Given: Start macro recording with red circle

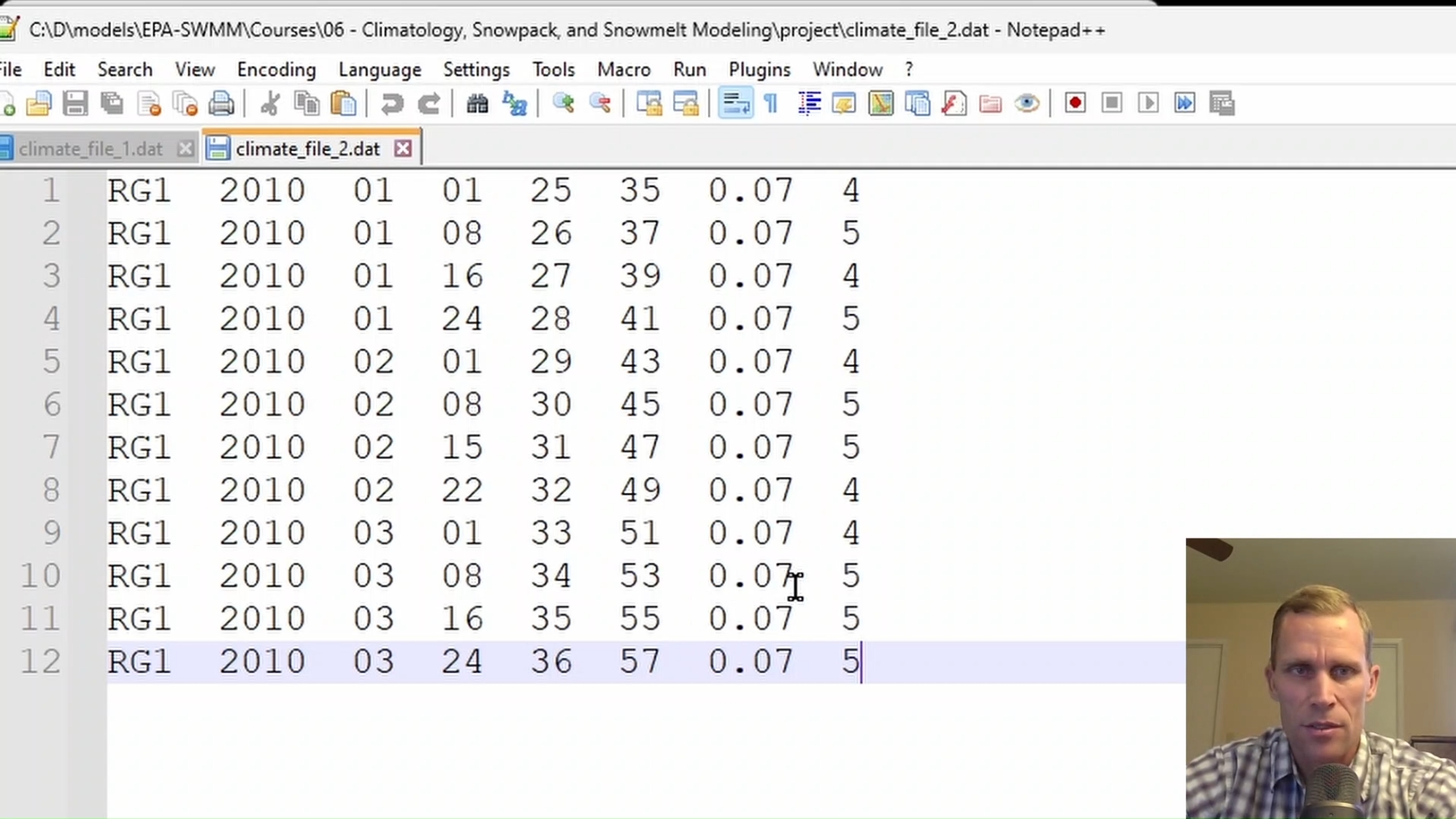Looking at the screenshot, I should (1075, 103).
